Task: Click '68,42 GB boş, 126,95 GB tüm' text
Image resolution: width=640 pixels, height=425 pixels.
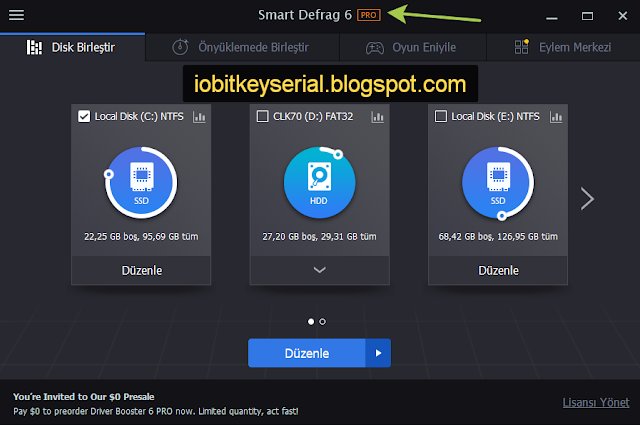Action: (498, 236)
